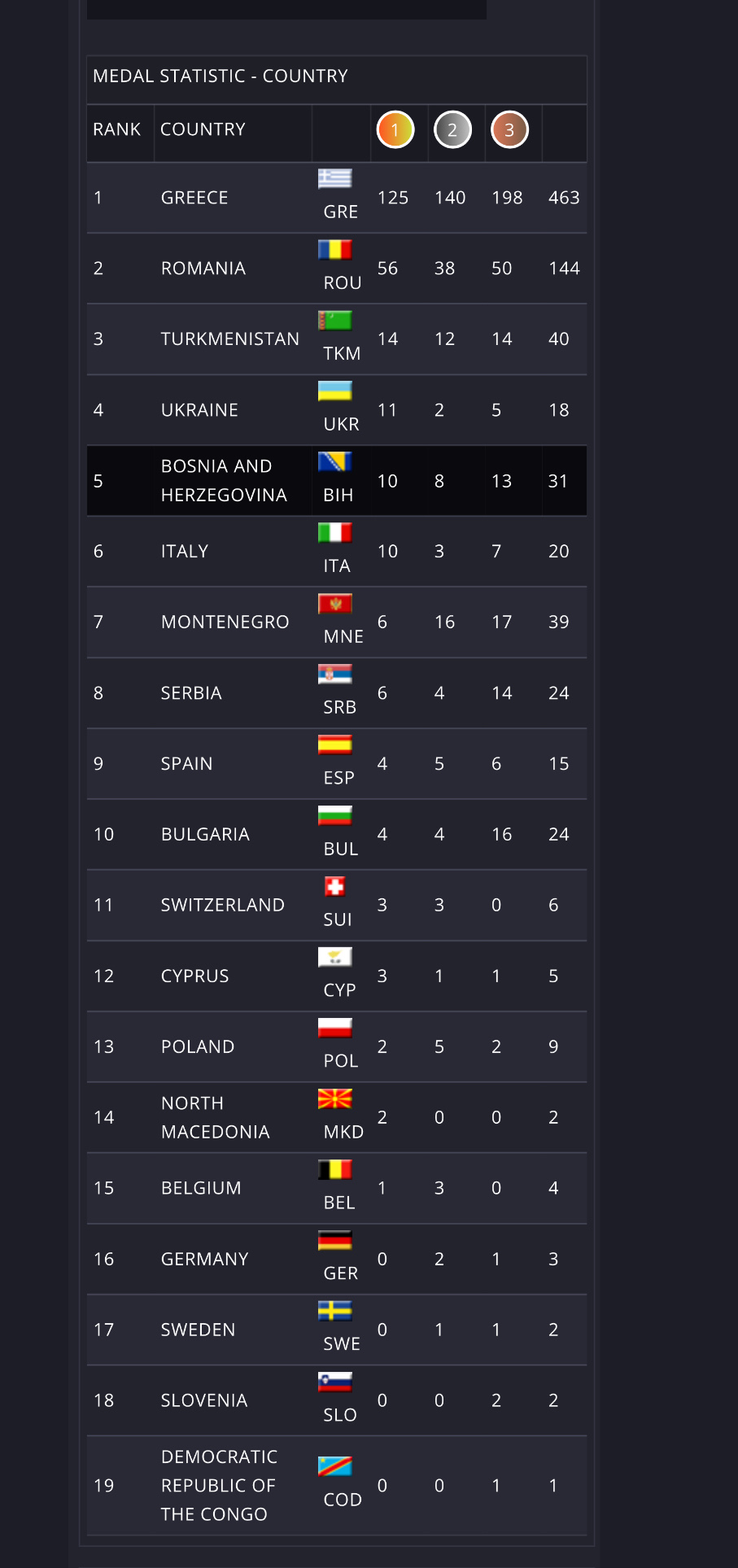
Task: Click the Bosnia and Herzegovina flag
Action: coord(334,462)
